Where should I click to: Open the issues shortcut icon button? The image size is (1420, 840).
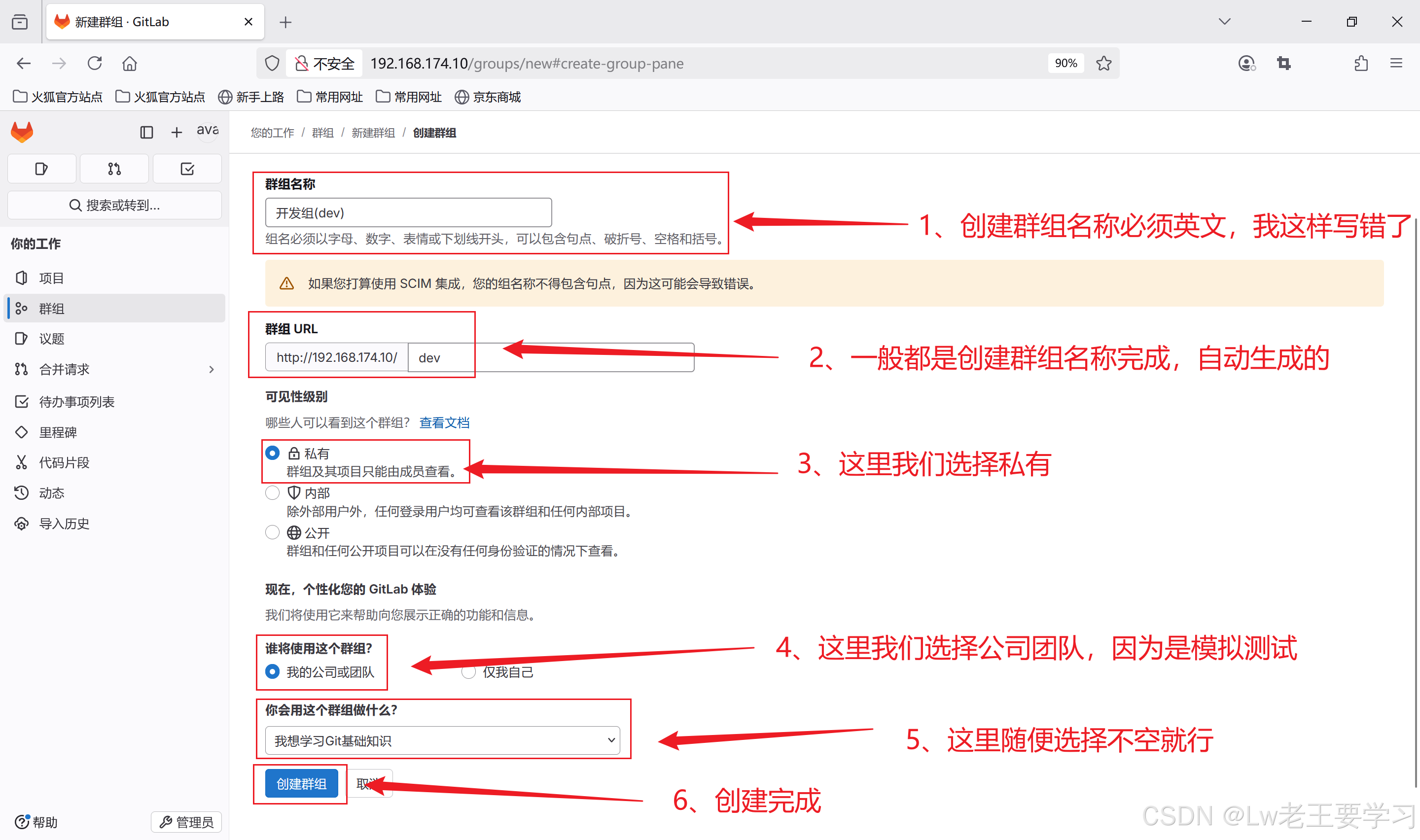pos(41,169)
